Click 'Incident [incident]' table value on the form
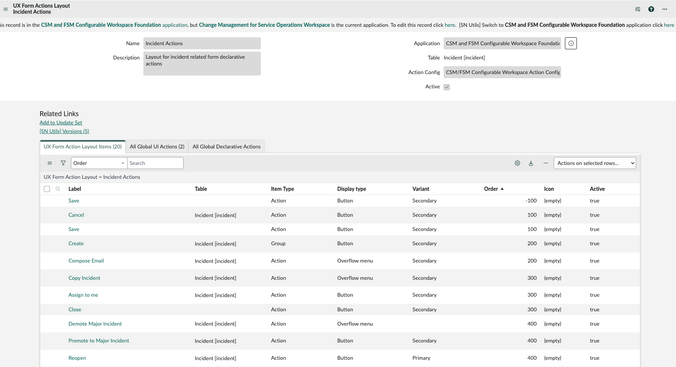The width and height of the screenshot is (676, 367). (x=464, y=58)
